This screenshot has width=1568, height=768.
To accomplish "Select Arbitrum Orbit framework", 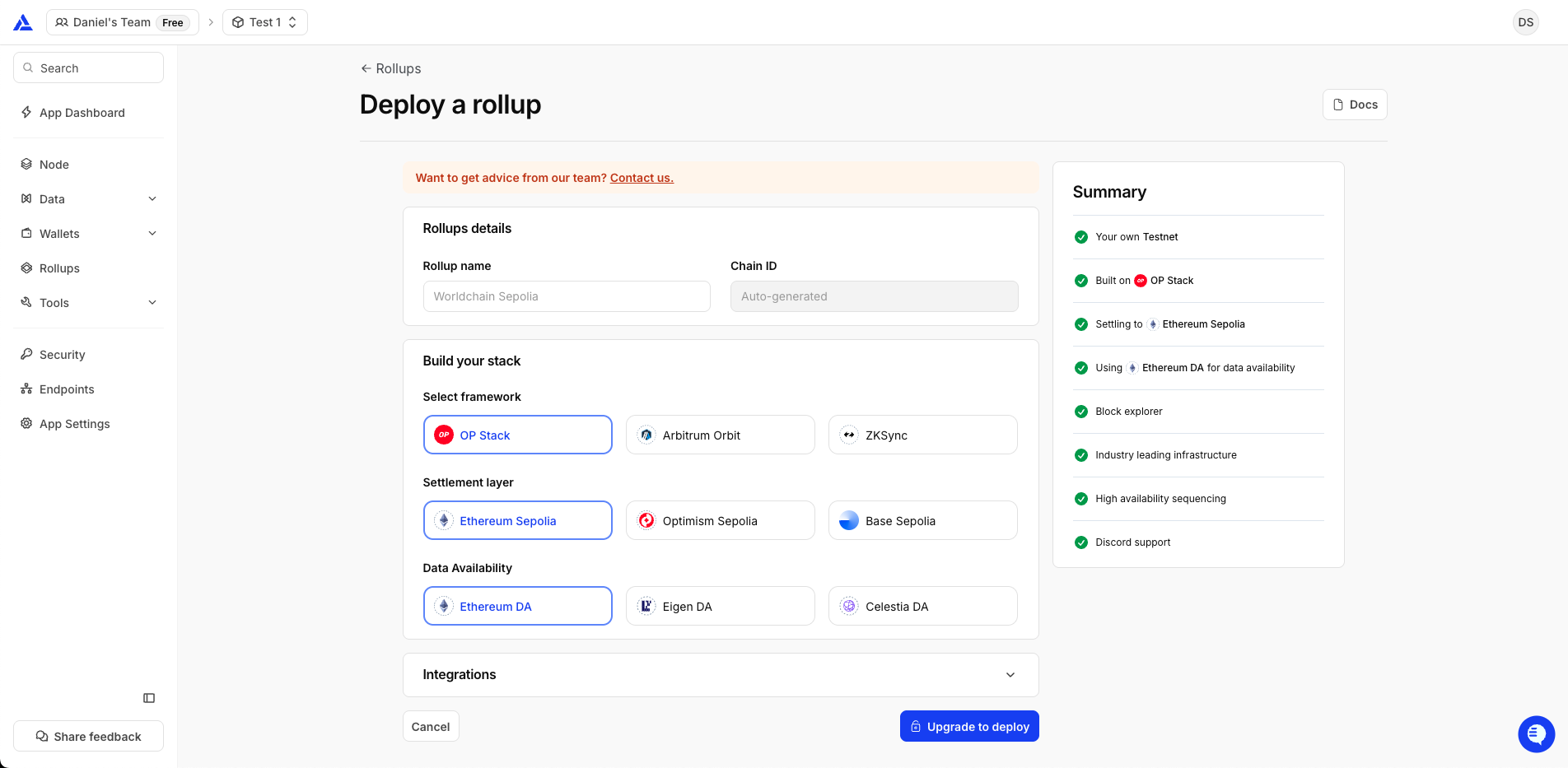I will click(x=720, y=435).
